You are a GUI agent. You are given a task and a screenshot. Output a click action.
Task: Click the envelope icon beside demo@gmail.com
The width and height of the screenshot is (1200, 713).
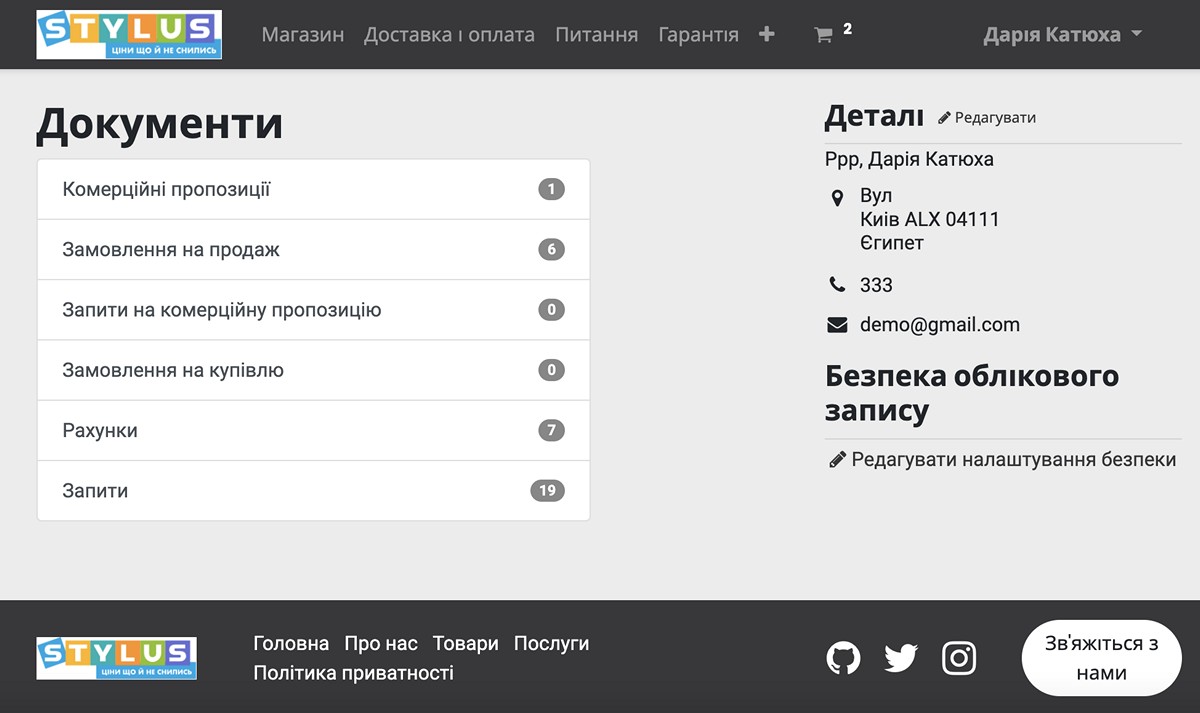837,323
